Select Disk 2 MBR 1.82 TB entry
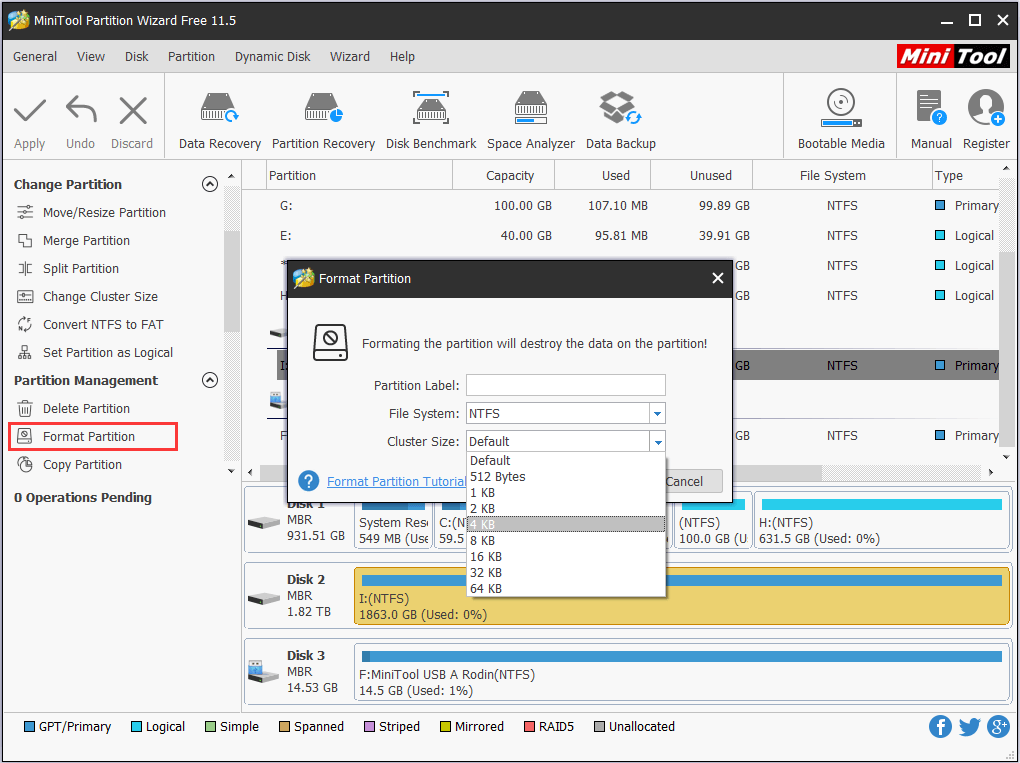This screenshot has width=1020, height=763. [299, 595]
